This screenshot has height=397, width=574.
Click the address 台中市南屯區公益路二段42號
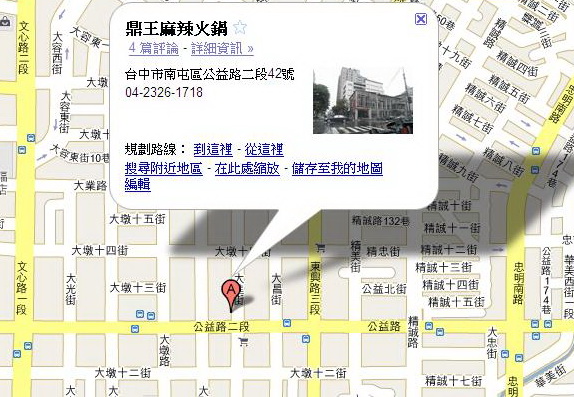point(209,74)
